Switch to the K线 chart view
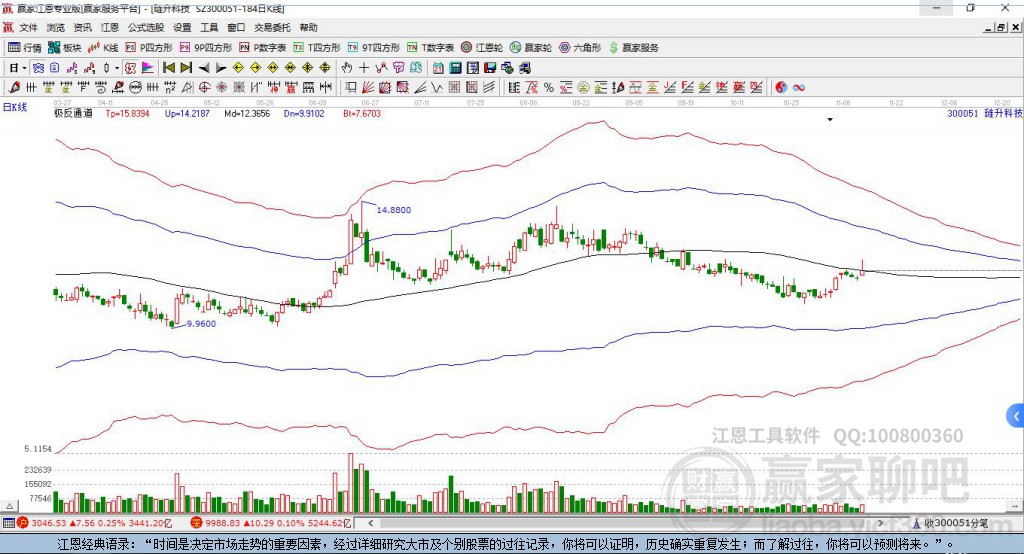This screenshot has height=554, width=1024. (x=103, y=48)
